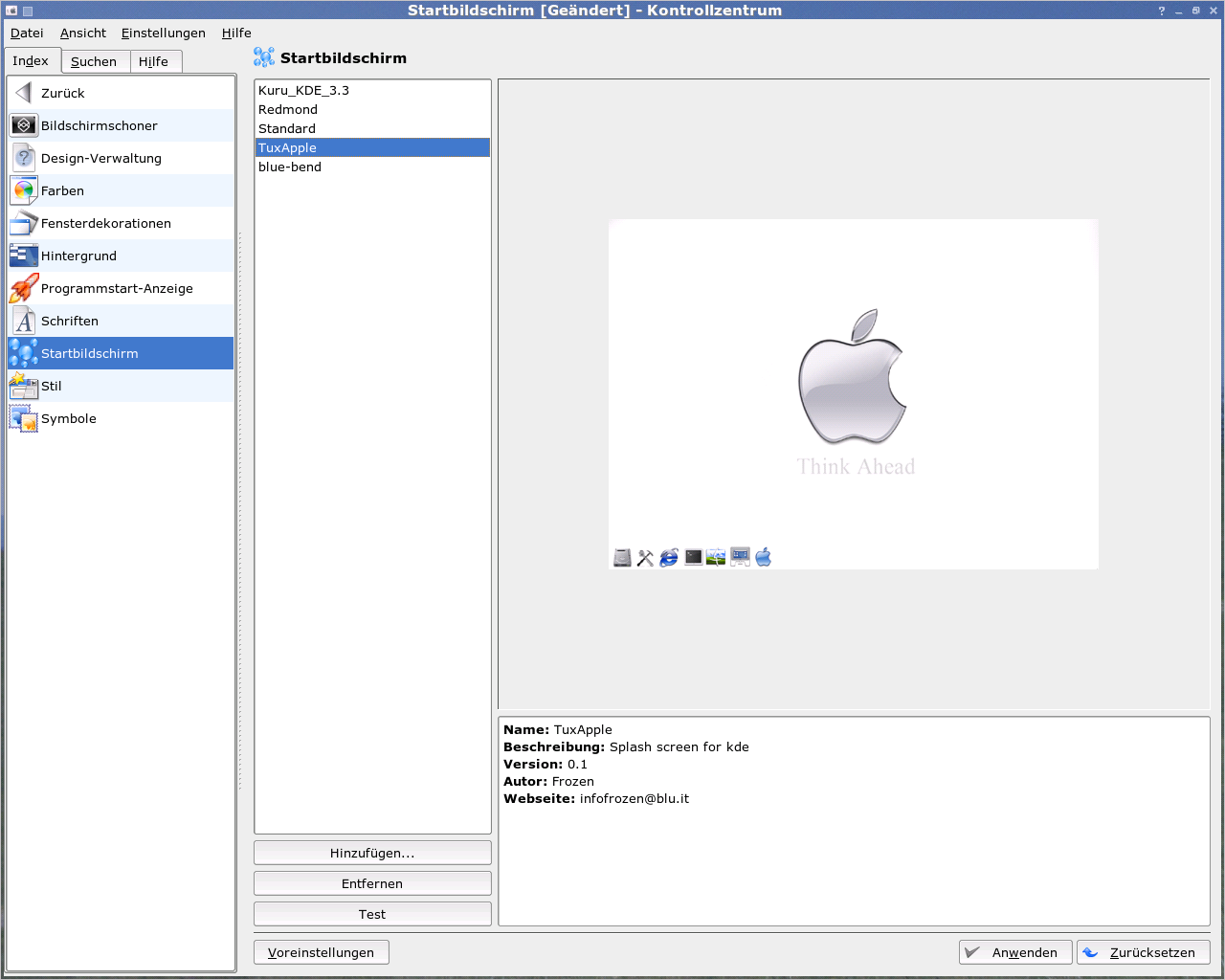The width and height of the screenshot is (1225, 980).
Task: Click the Fensterdekorationen icon
Action: [x=24, y=223]
